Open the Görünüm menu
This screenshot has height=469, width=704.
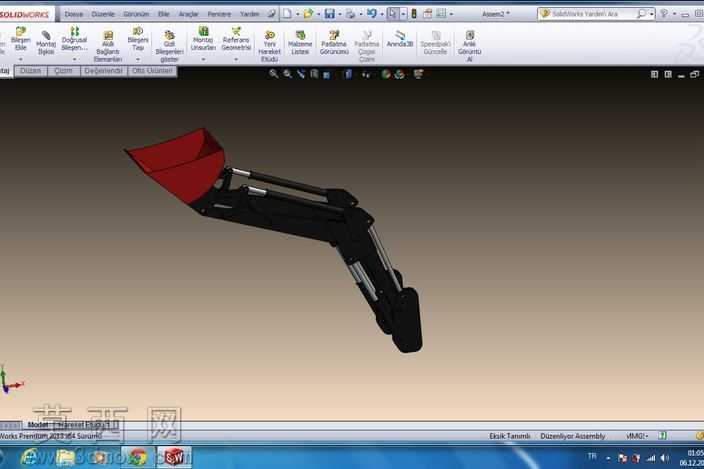coord(136,14)
